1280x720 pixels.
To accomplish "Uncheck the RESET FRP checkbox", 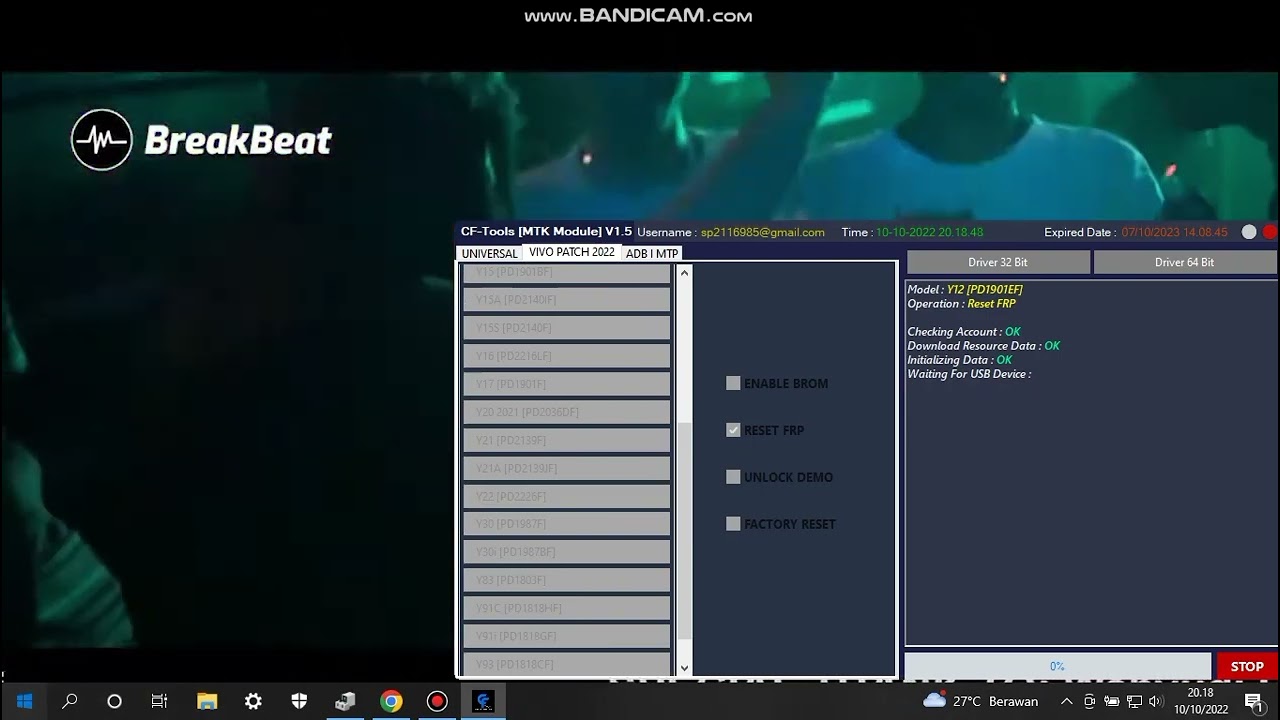I will [x=733, y=430].
